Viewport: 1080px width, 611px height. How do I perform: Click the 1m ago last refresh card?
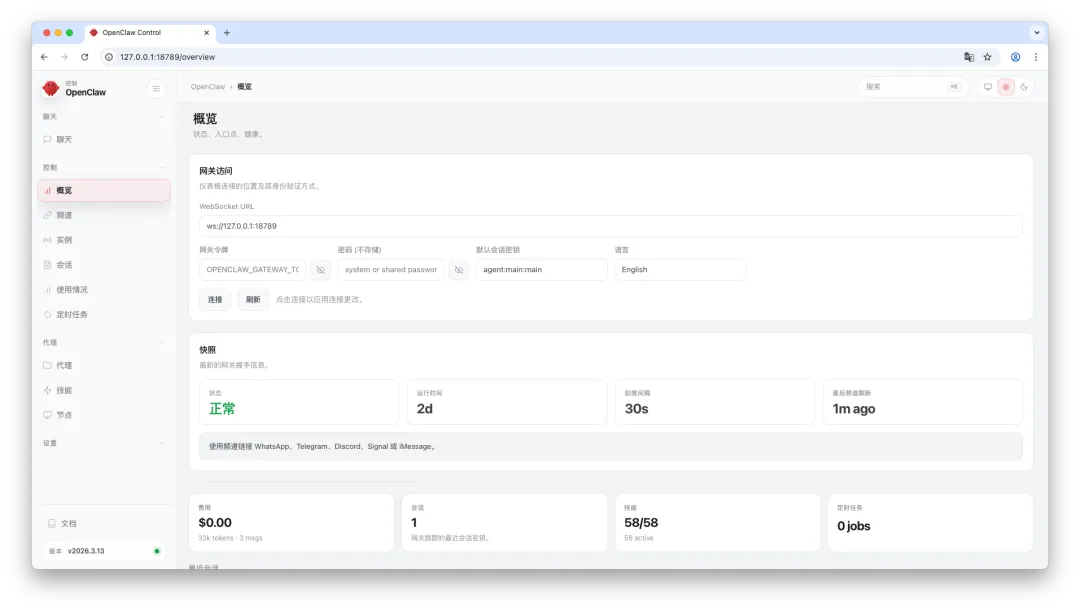pyautogui.click(x=923, y=402)
